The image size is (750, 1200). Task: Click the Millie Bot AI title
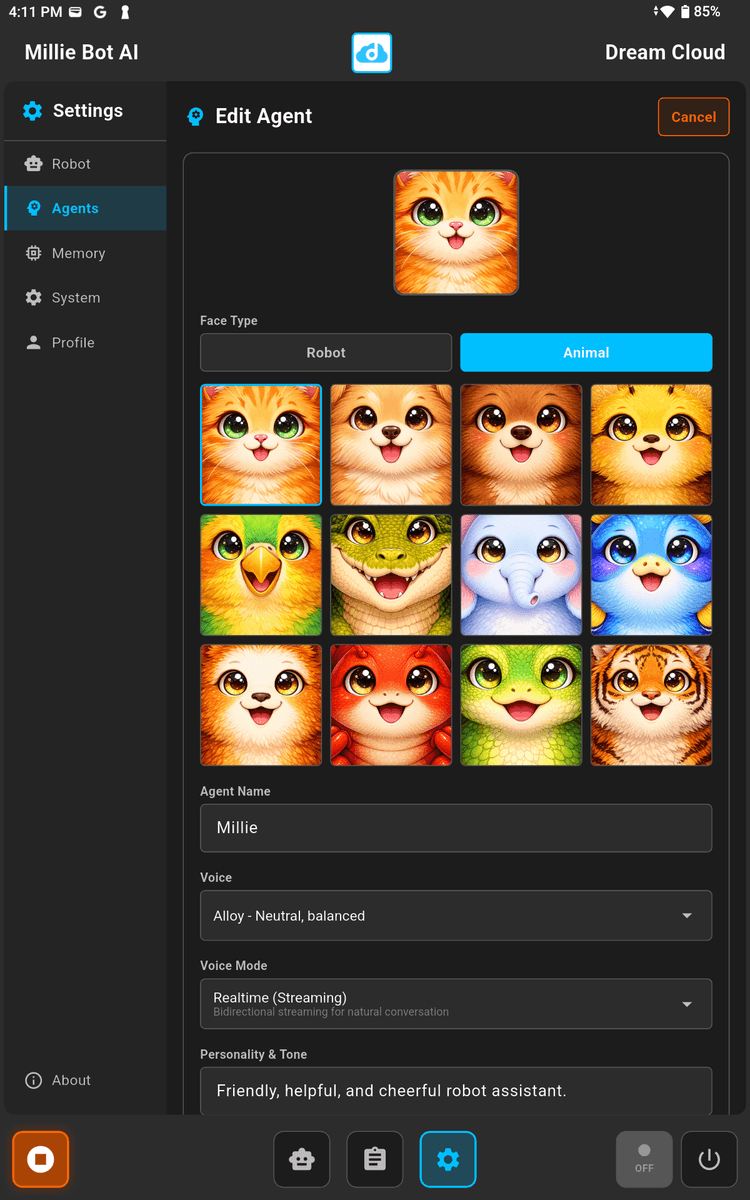click(82, 53)
